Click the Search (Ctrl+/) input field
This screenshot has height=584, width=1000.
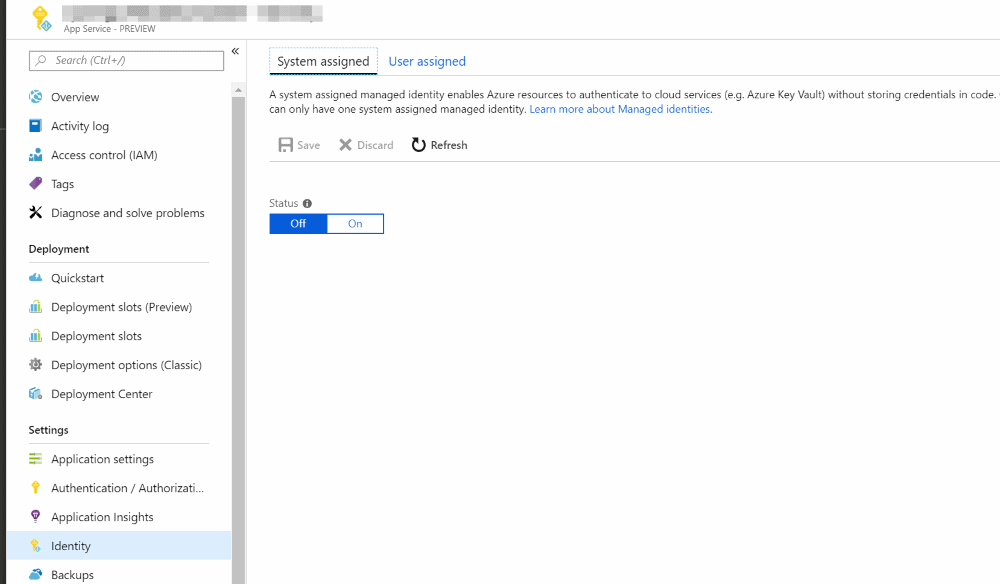tap(126, 61)
